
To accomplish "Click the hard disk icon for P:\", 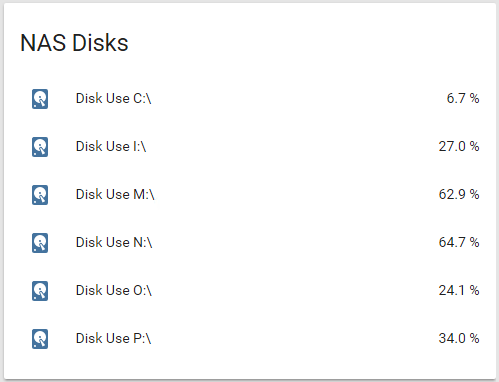I will click(40, 339).
